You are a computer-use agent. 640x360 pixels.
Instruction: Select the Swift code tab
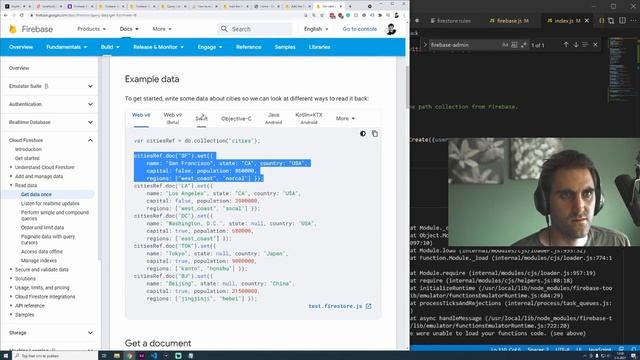[201, 118]
